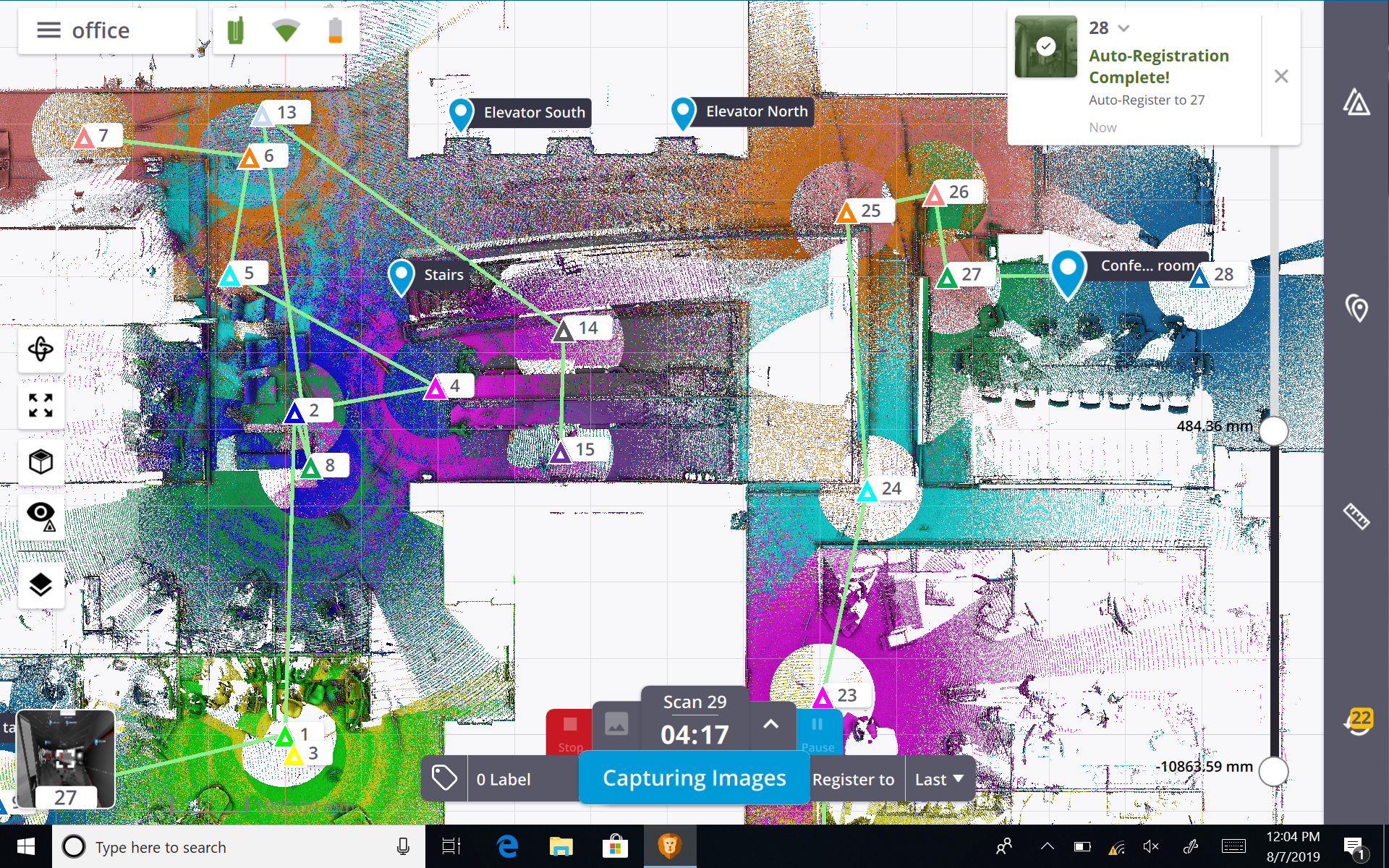Click the fit-to-screen expand arrows icon
This screenshot has height=868, width=1389.
[x=41, y=405]
